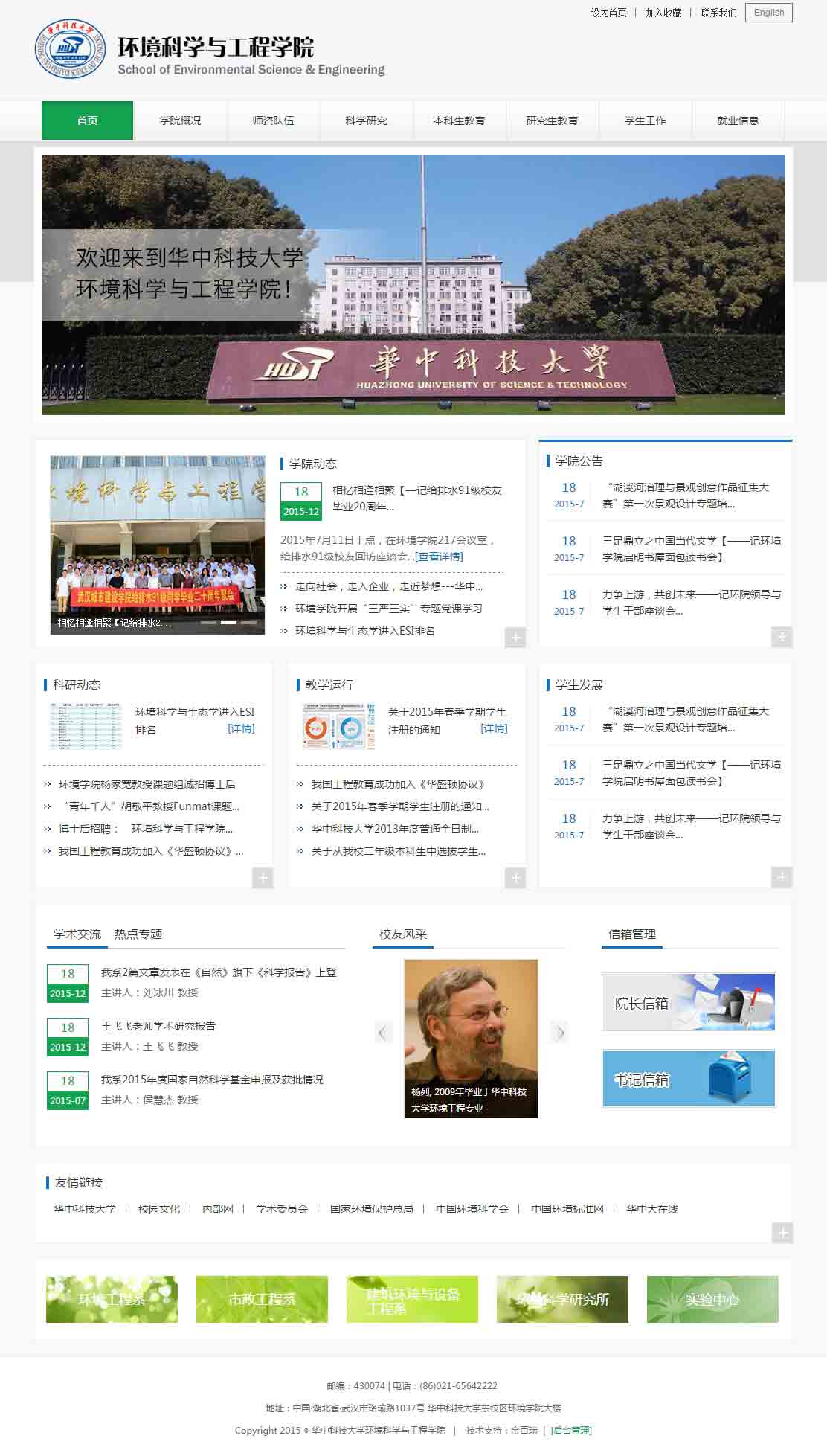Open 科学研究 menu item

pyautogui.click(x=366, y=121)
